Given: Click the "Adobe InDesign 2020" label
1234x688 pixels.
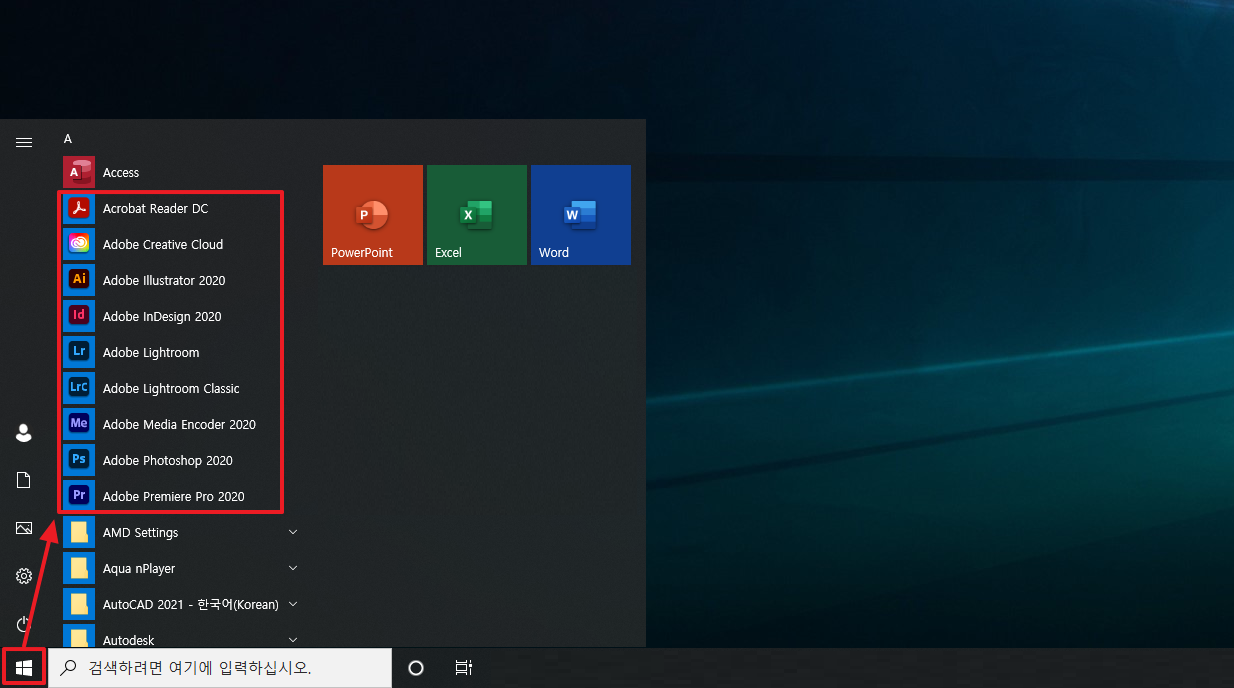Looking at the screenshot, I should pos(162,316).
